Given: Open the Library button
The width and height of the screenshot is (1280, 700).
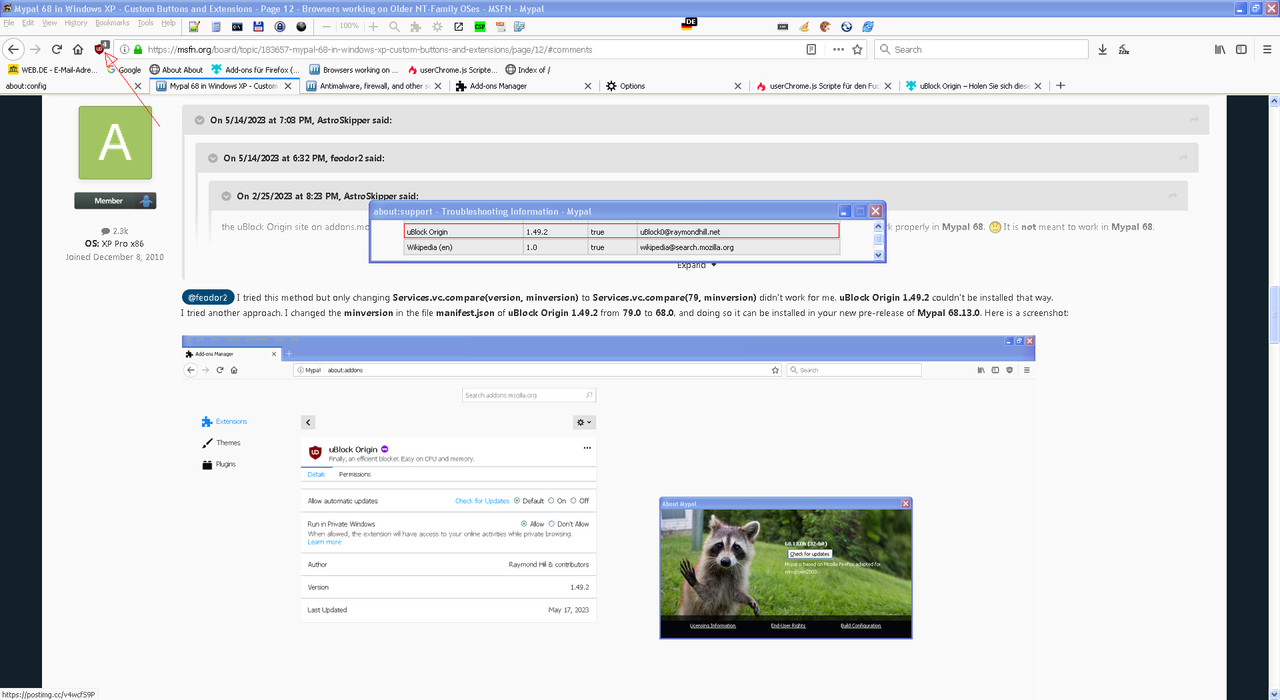Looking at the screenshot, I should 1220,49.
